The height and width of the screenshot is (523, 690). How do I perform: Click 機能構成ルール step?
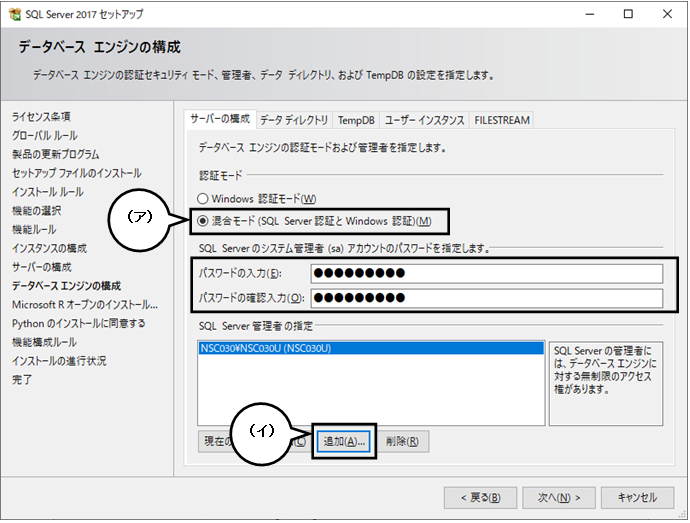tap(44, 342)
